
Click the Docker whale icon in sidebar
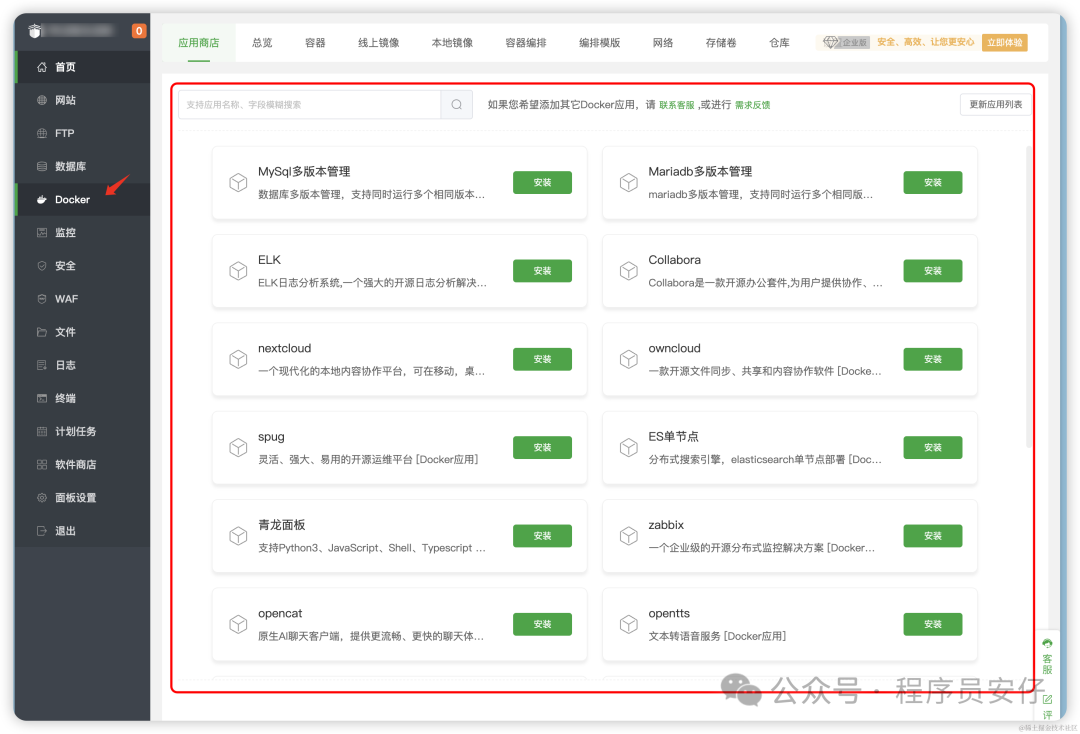click(42, 200)
